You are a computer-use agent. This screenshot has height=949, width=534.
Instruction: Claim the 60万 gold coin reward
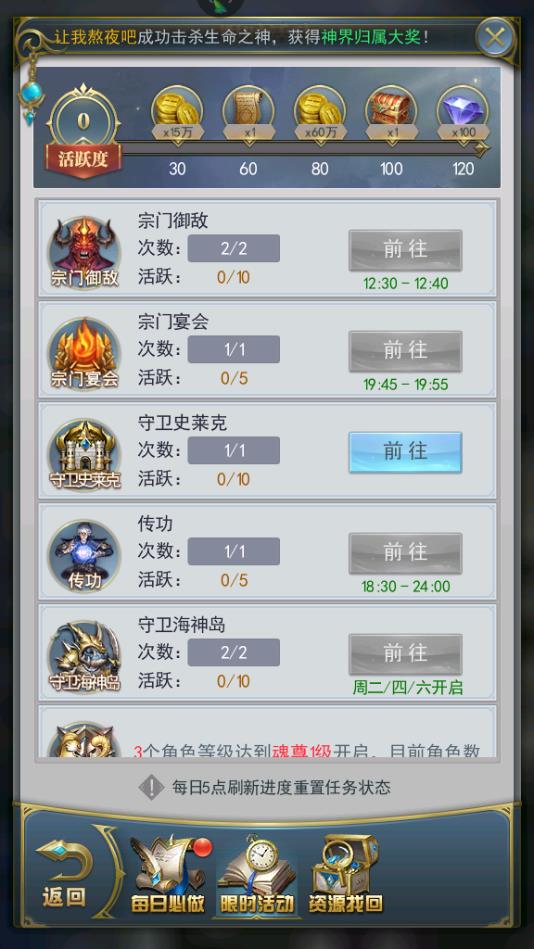click(320, 113)
